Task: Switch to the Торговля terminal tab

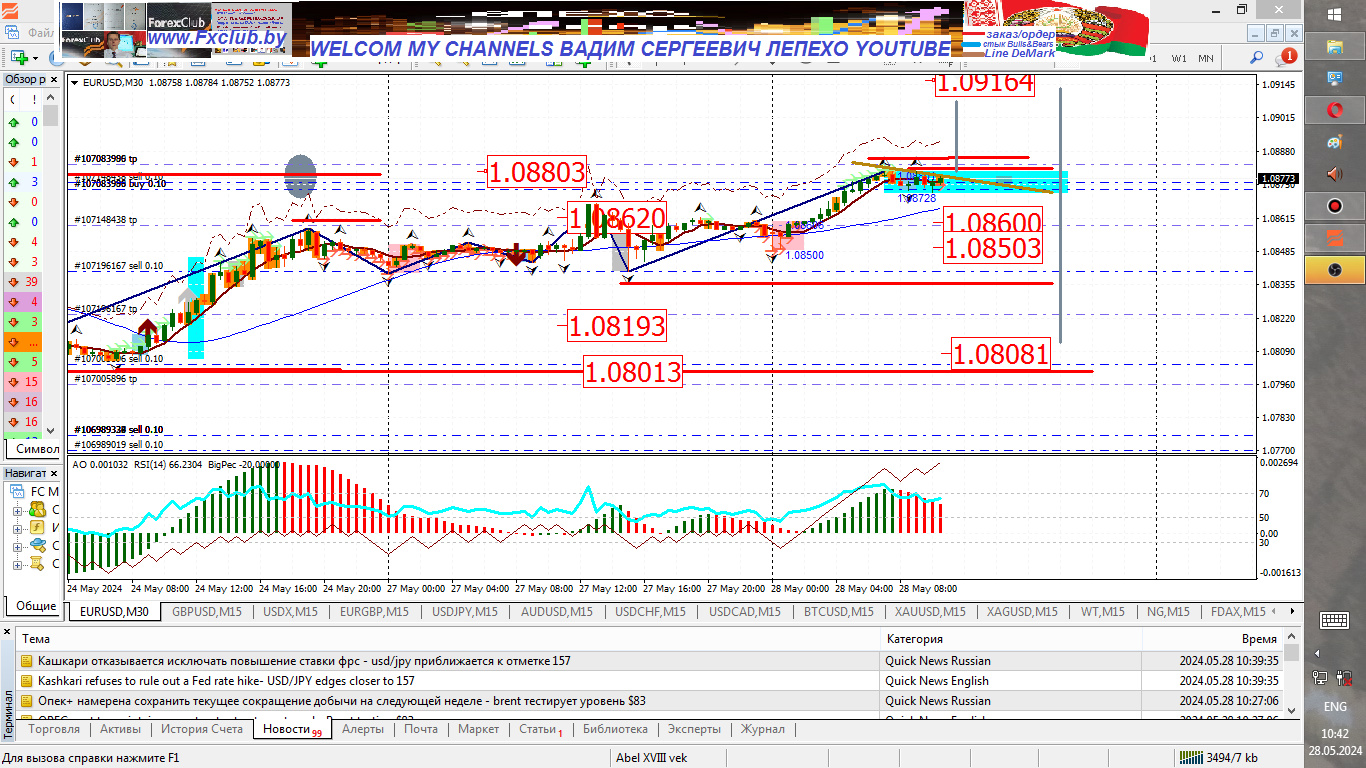Action: [x=55, y=729]
